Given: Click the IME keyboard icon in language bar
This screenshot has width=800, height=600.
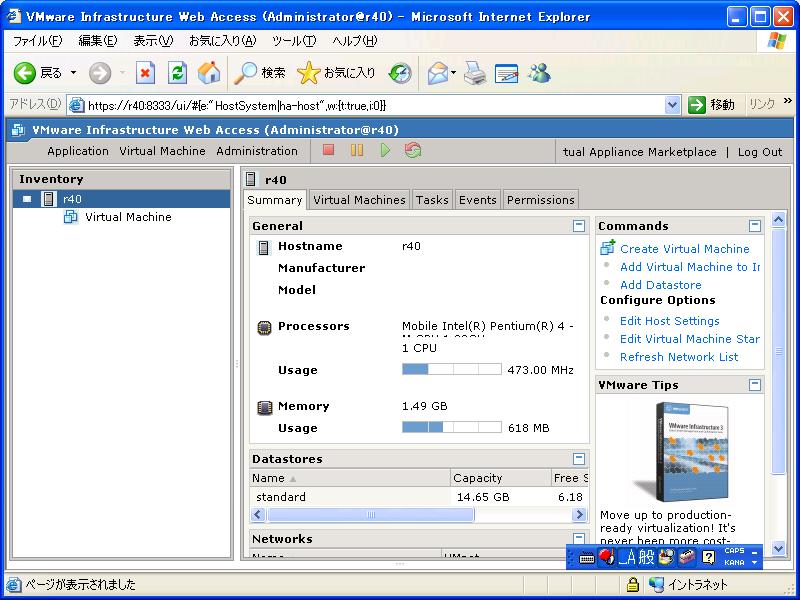Looking at the screenshot, I should pyautogui.click(x=587, y=558).
